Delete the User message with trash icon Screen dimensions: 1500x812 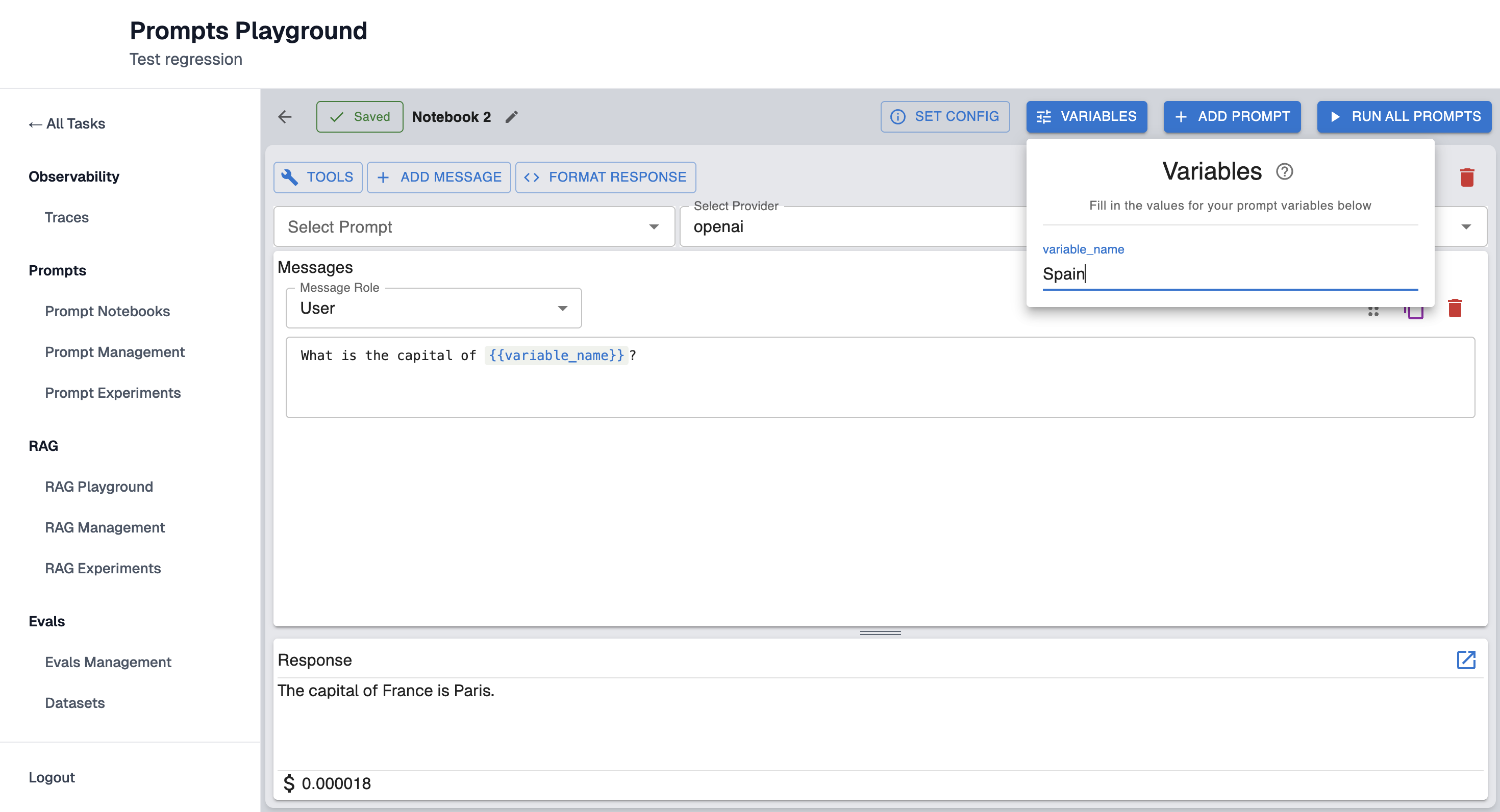[1455, 309]
